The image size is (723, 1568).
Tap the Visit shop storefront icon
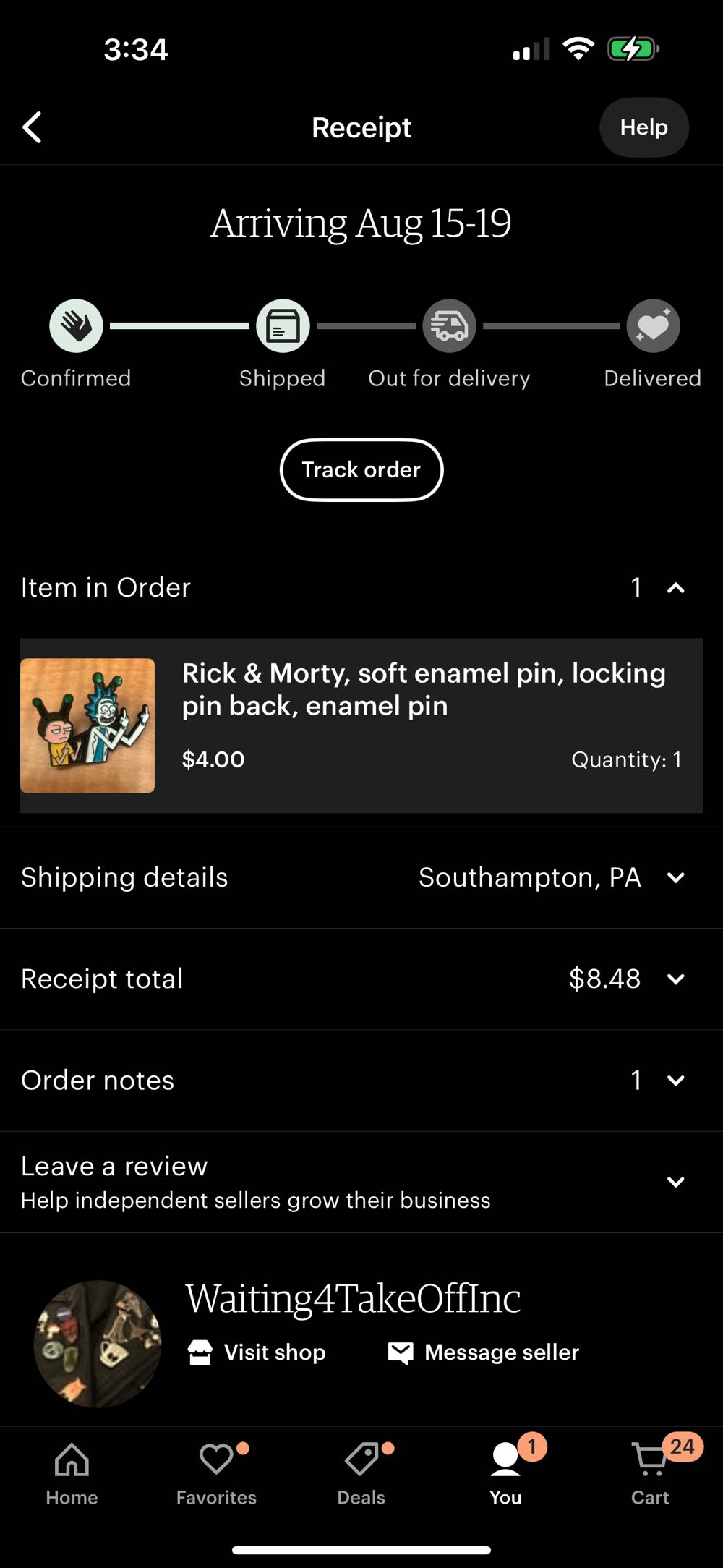(x=200, y=1352)
